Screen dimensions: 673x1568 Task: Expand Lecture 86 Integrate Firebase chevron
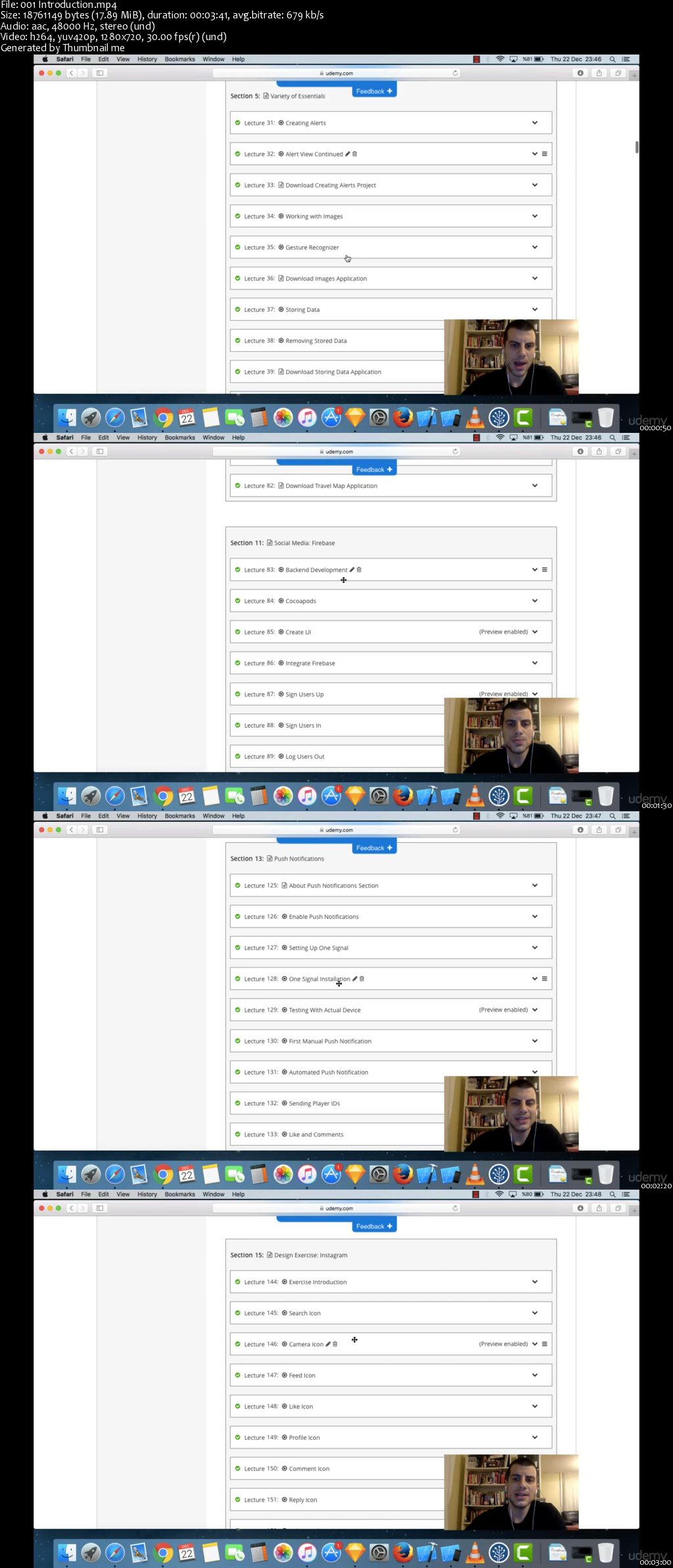(x=535, y=663)
